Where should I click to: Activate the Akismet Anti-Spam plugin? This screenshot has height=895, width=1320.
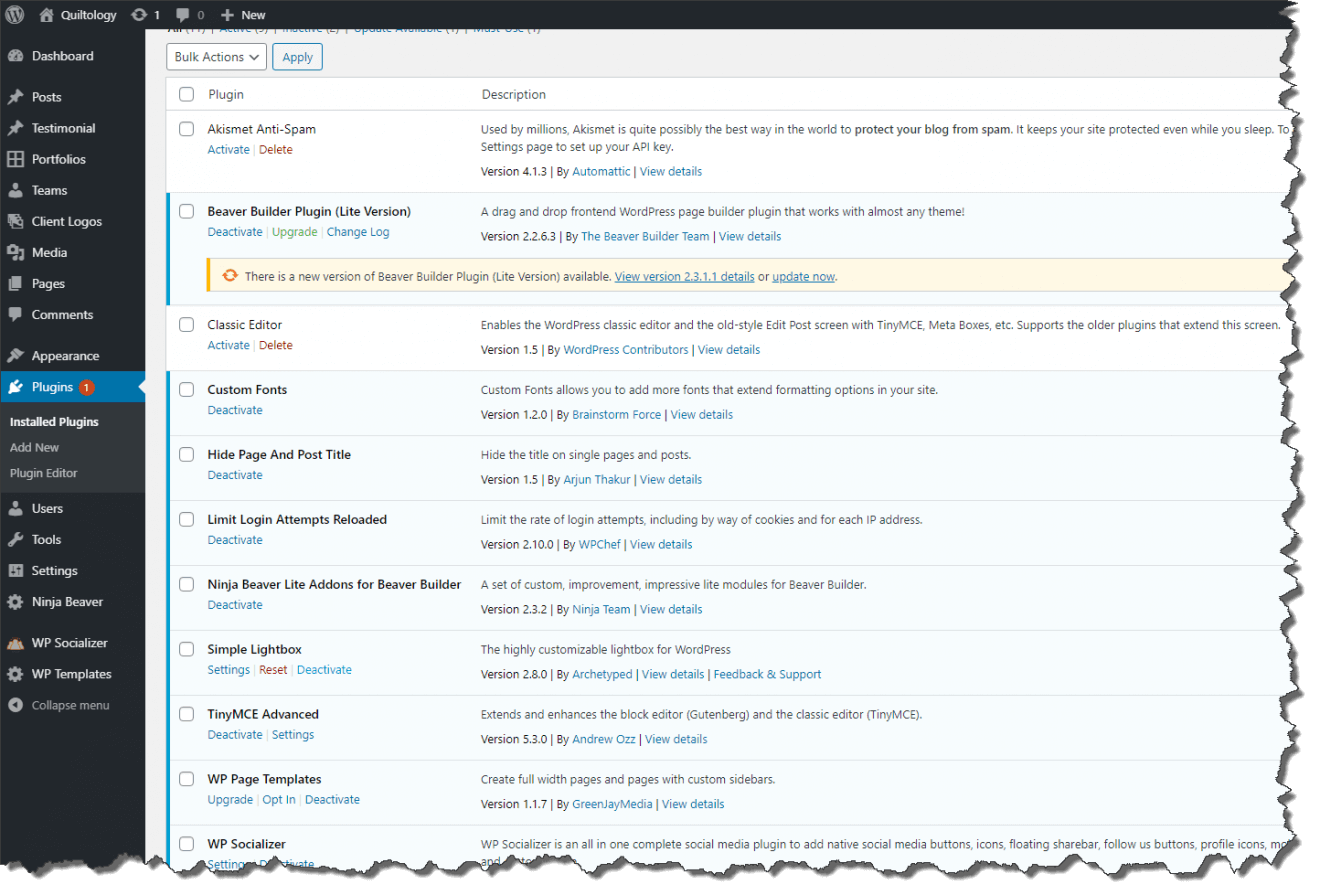228,149
